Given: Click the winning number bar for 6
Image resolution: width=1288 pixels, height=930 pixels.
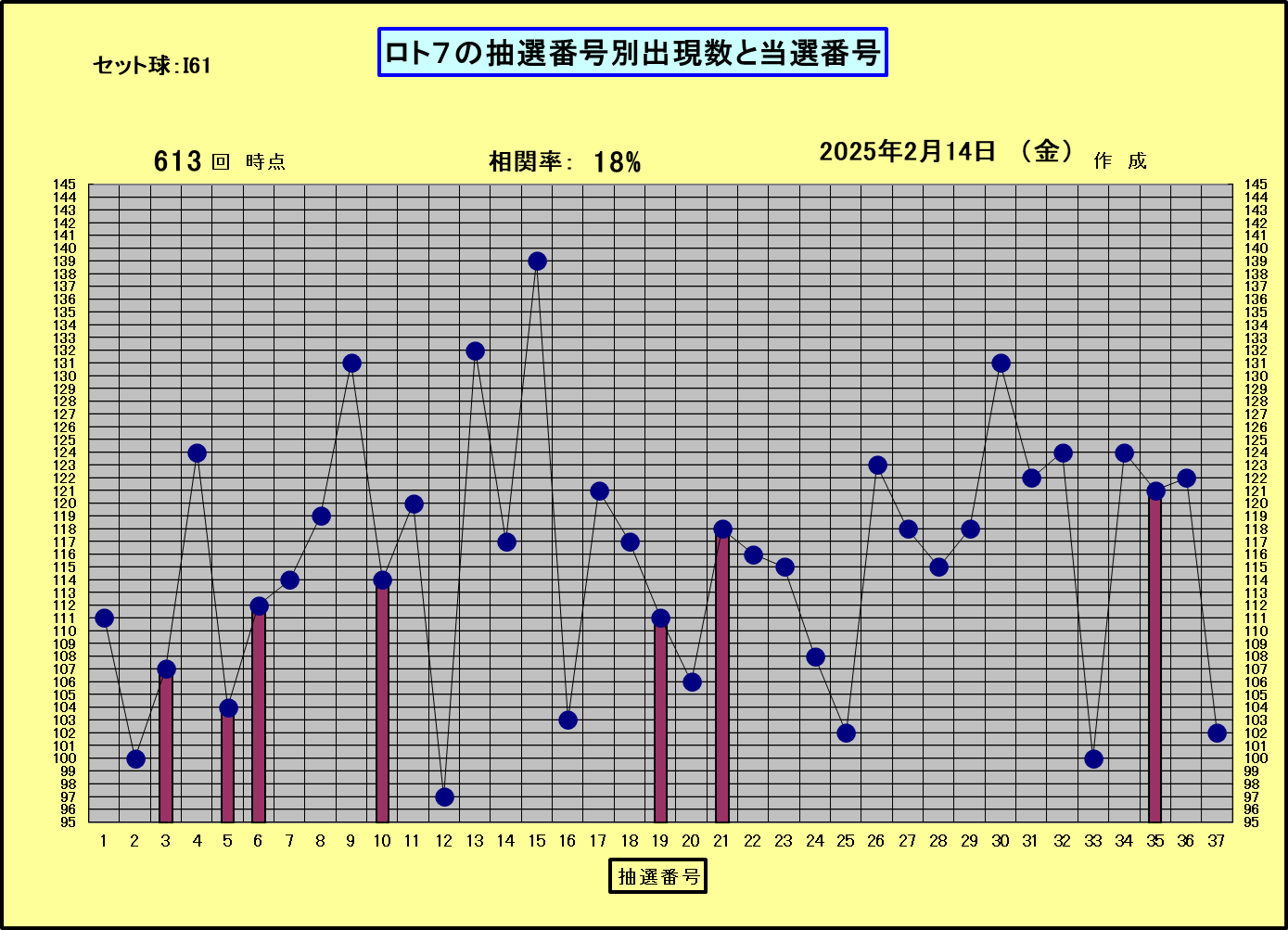Looking at the screenshot, I should pyautogui.click(x=259, y=714).
